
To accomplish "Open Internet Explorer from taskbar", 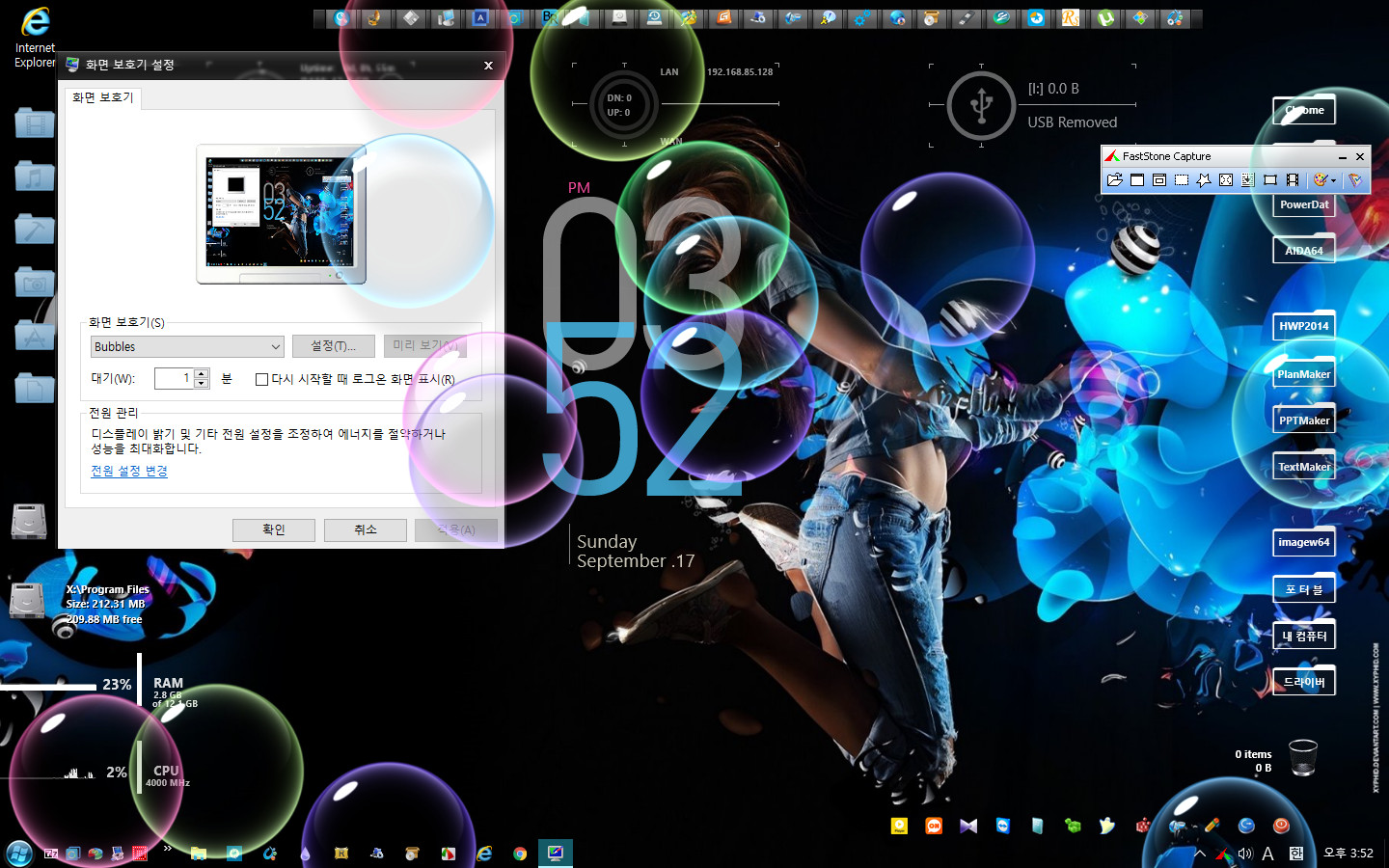I will (x=484, y=854).
